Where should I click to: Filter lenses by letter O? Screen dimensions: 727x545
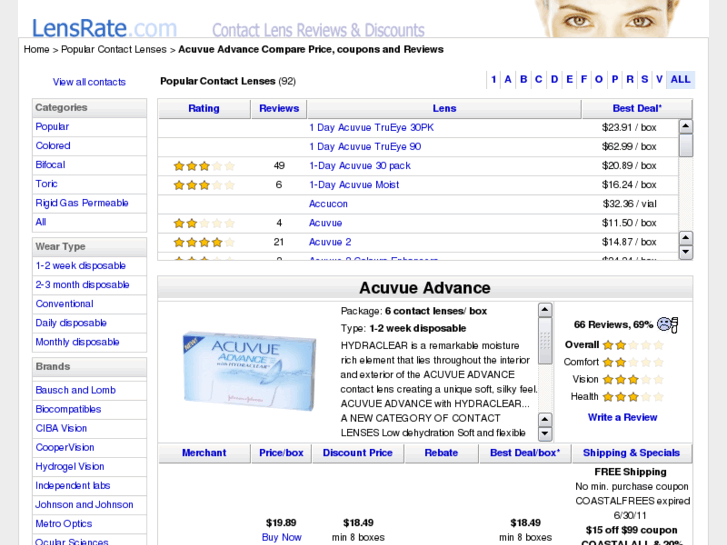[x=599, y=79]
